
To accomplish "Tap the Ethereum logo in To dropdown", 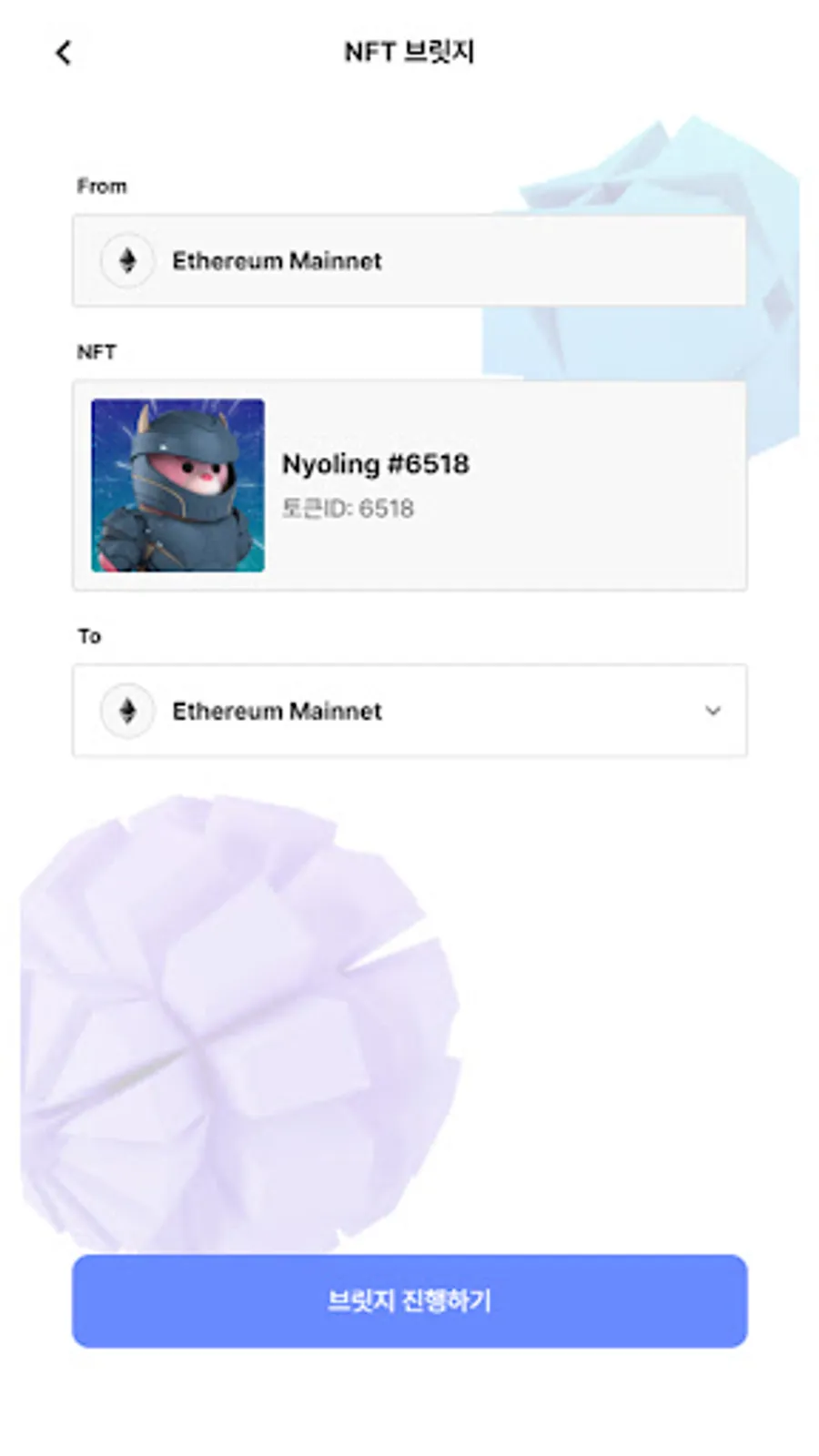I will 127,711.
